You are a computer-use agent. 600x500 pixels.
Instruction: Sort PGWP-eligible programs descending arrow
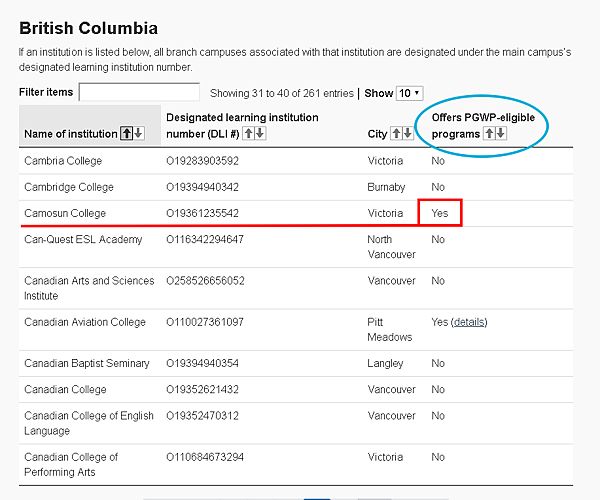501,134
